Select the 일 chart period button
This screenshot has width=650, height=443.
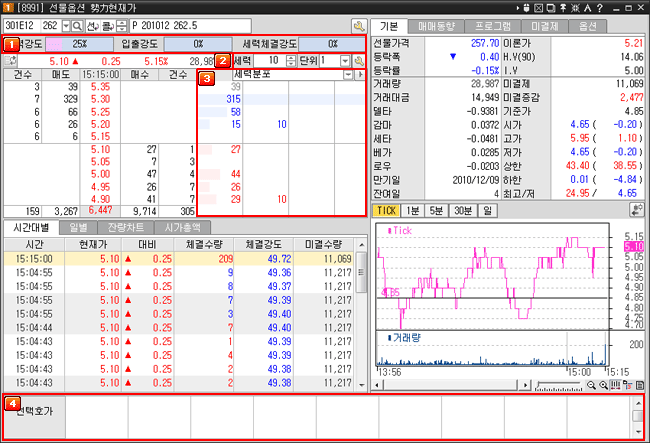[x=488, y=211]
